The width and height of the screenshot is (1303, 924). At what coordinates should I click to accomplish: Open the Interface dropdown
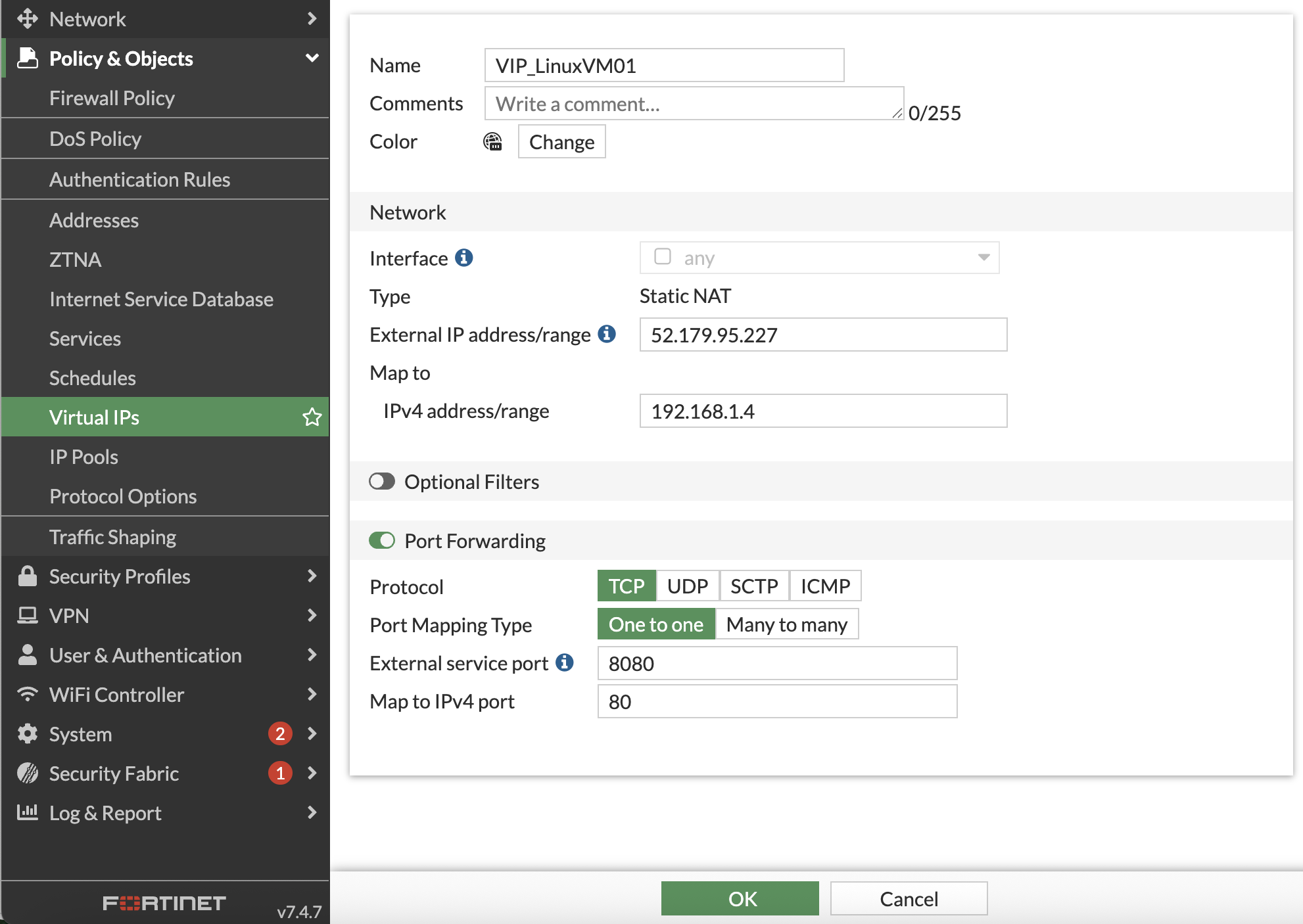coord(819,258)
